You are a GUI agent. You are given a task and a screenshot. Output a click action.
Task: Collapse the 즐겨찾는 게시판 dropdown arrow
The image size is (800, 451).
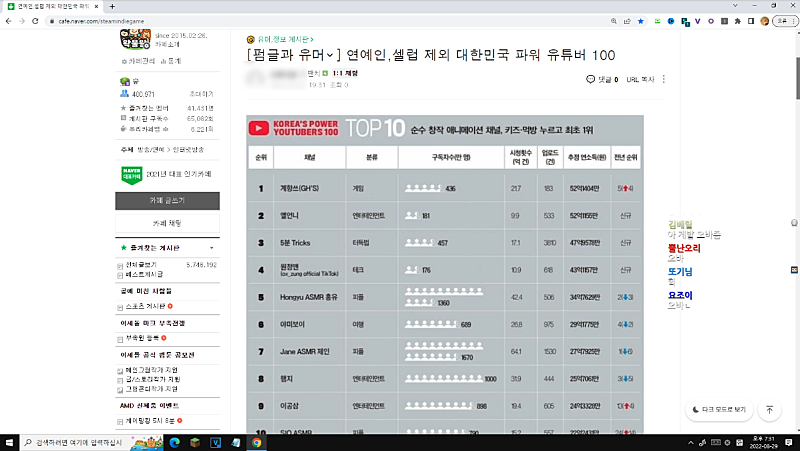point(212,248)
